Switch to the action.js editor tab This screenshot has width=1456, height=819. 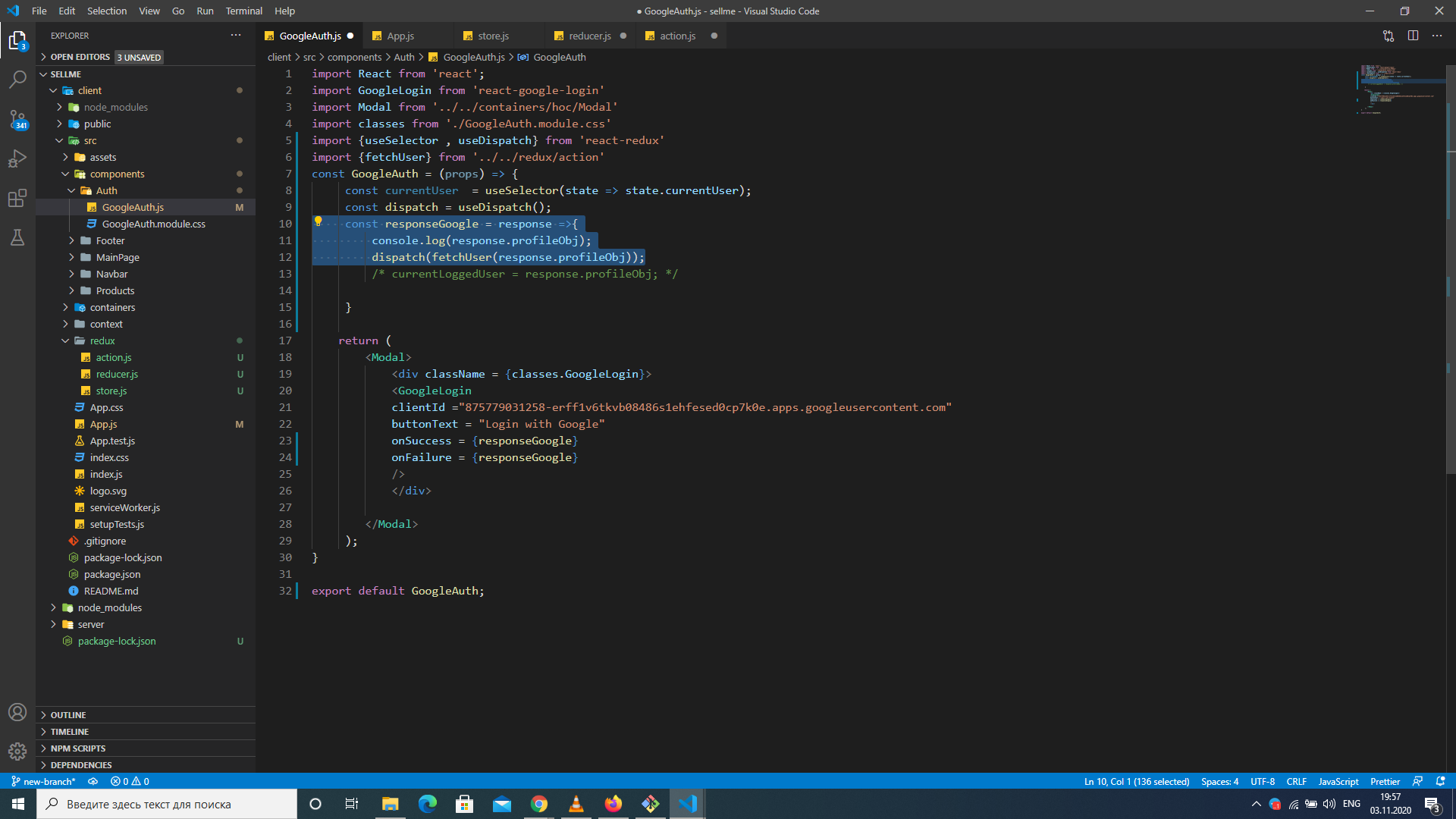[677, 36]
